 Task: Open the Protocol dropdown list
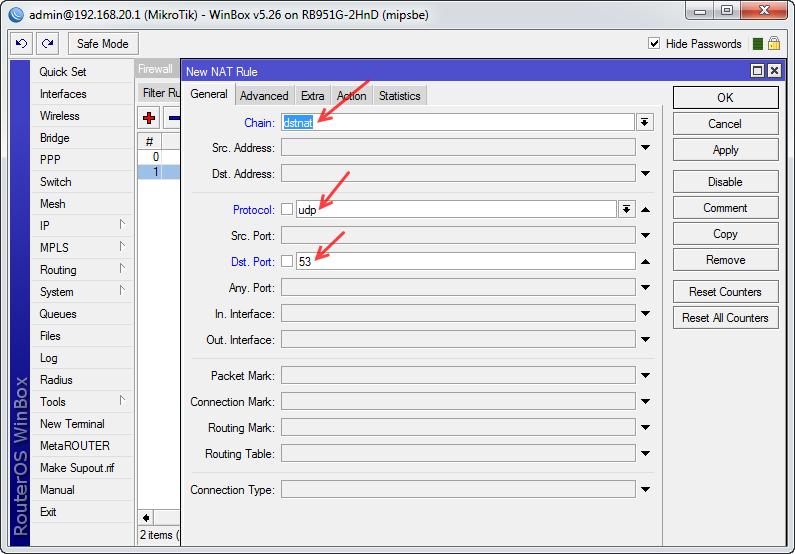pyautogui.click(x=626, y=210)
